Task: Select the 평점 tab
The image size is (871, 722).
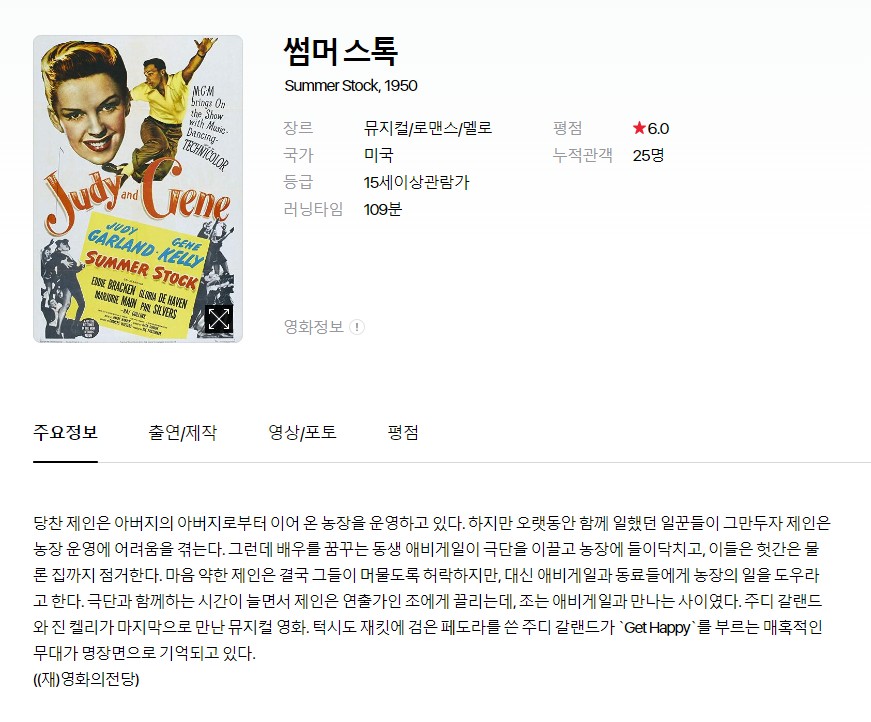Action: pos(403,432)
